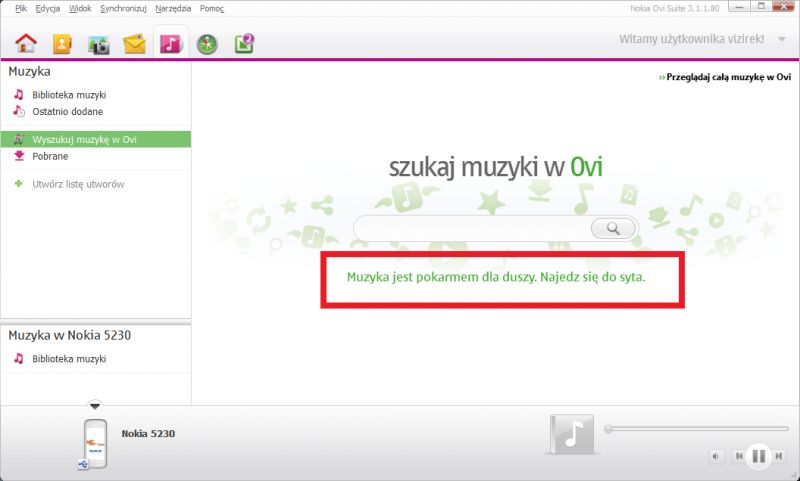Click the USB connection icon on phone
This screenshot has width=800, height=481.
pos(83,464)
